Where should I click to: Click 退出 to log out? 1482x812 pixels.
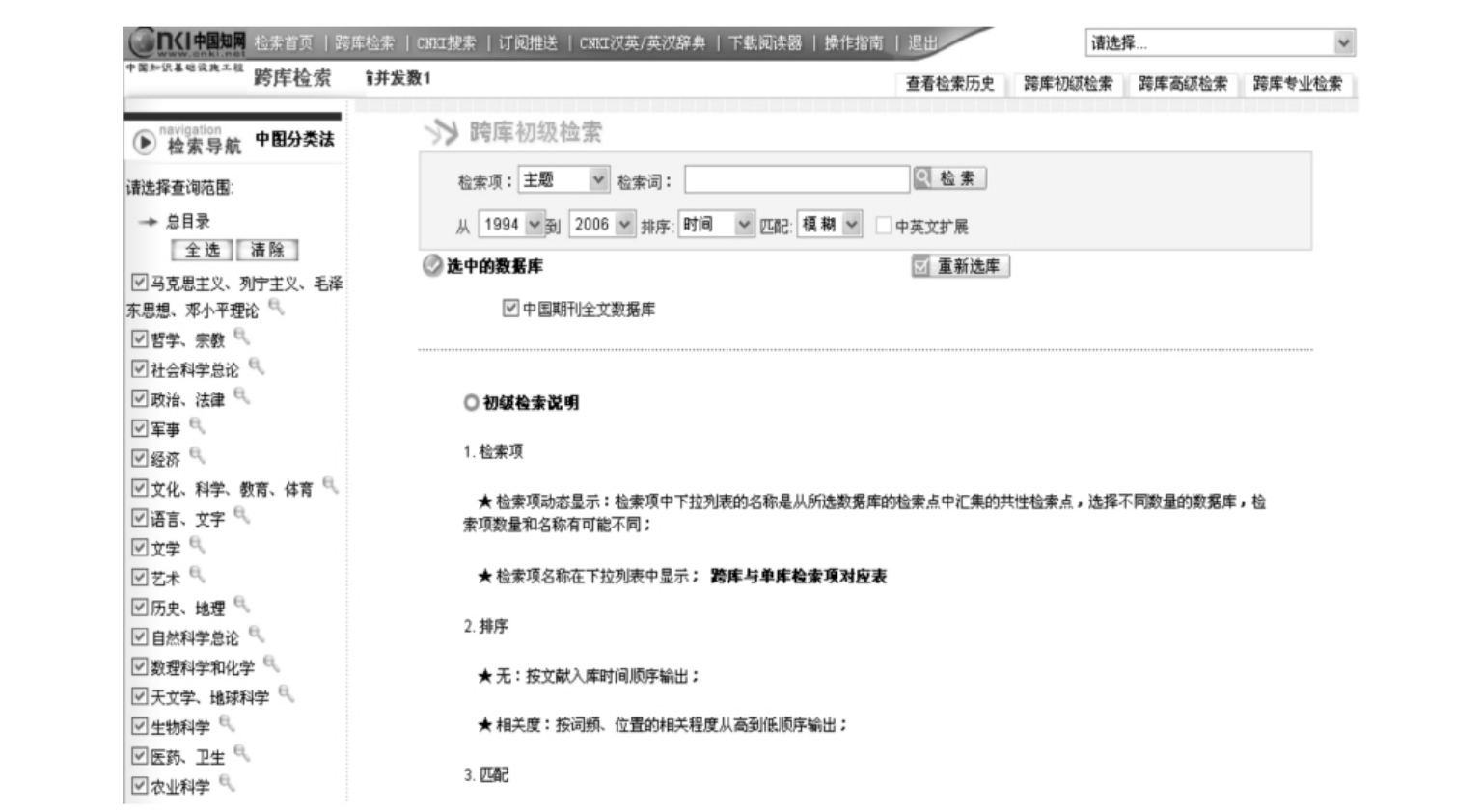pyautogui.click(x=922, y=43)
